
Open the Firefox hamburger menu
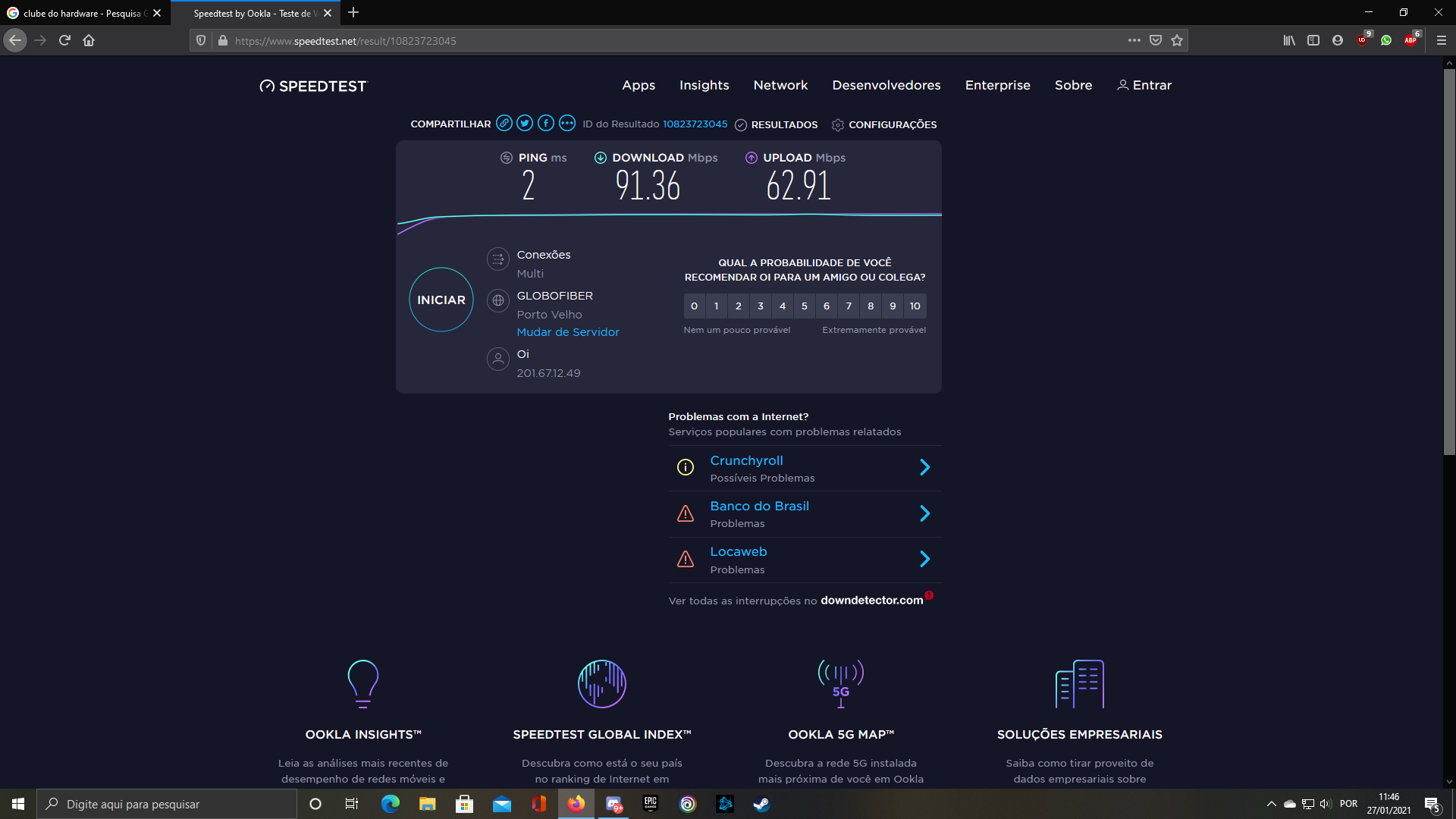coord(1442,40)
